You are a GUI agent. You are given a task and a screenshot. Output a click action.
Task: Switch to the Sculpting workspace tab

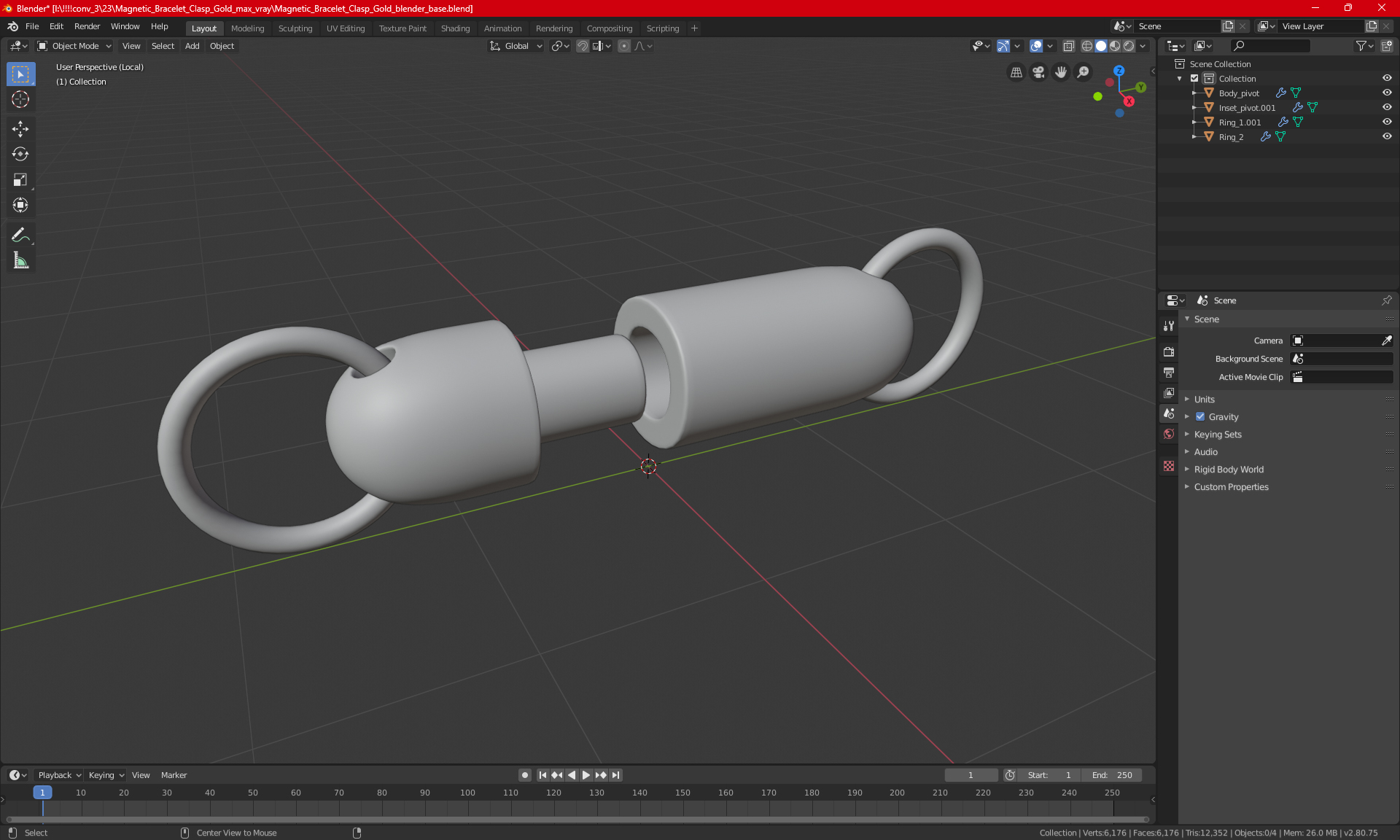click(295, 28)
